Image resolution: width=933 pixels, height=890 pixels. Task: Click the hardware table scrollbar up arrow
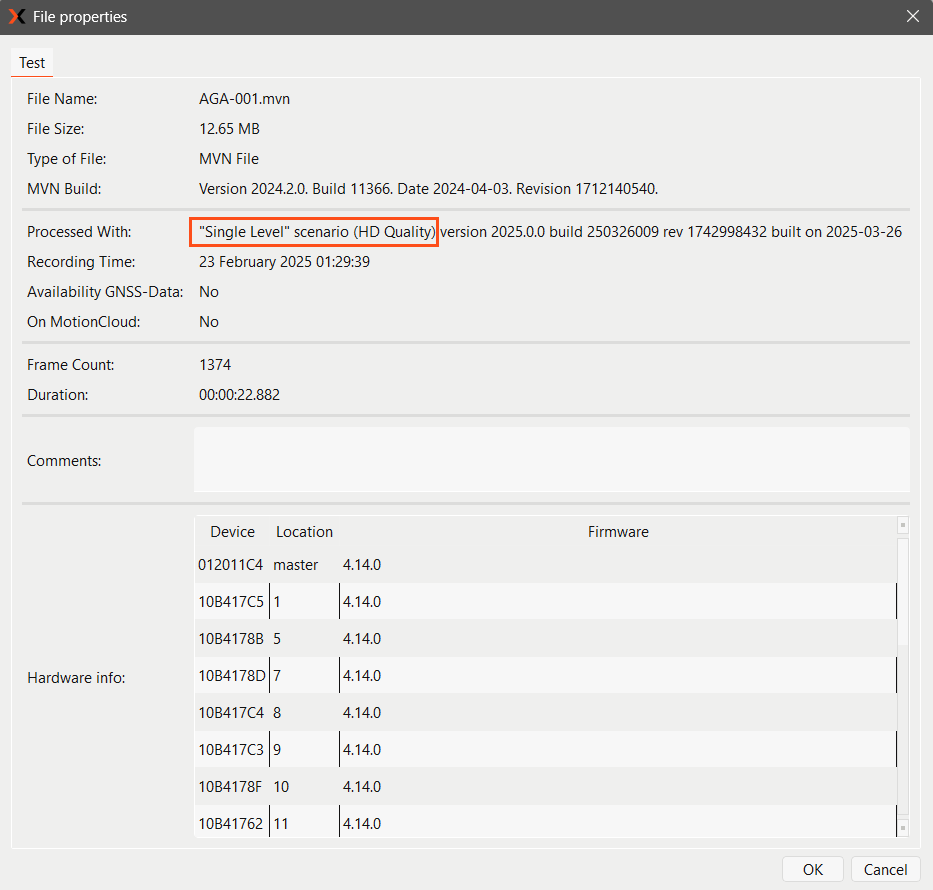pyautogui.click(x=903, y=524)
